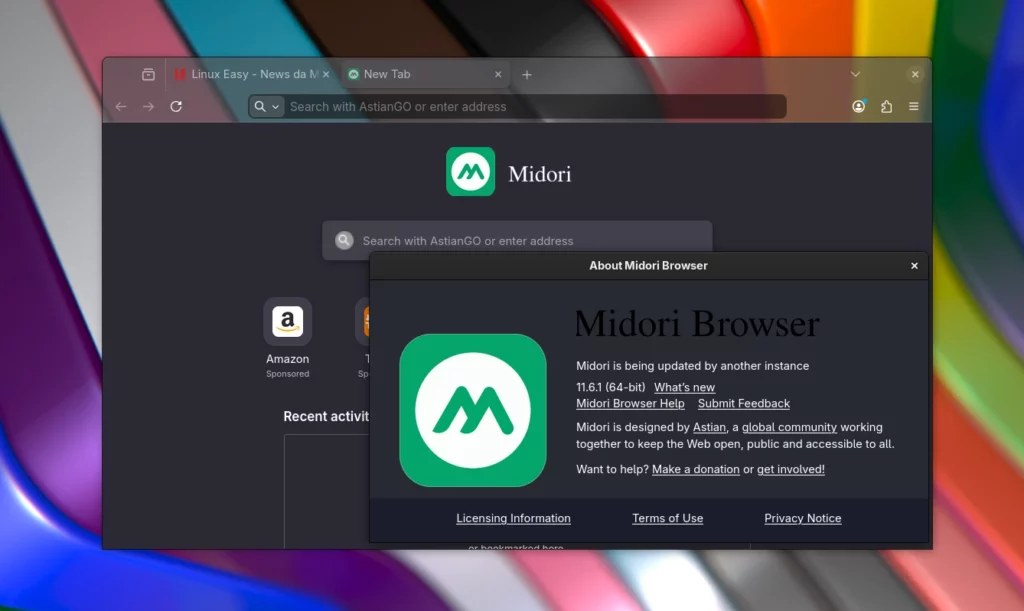The image size is (1024, 611).
Task: View the Terms of Use
Action: tap(667, 518)
